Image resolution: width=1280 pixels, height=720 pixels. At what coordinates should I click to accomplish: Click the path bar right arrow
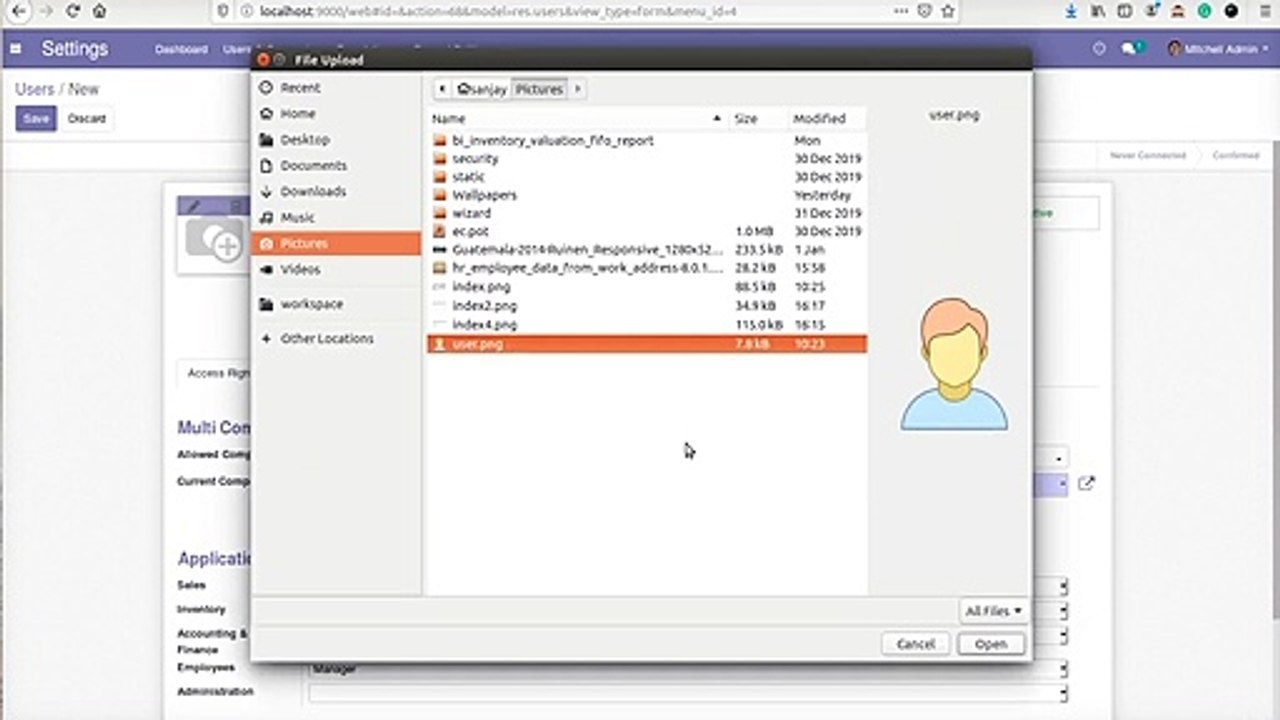tap(577, 89)
